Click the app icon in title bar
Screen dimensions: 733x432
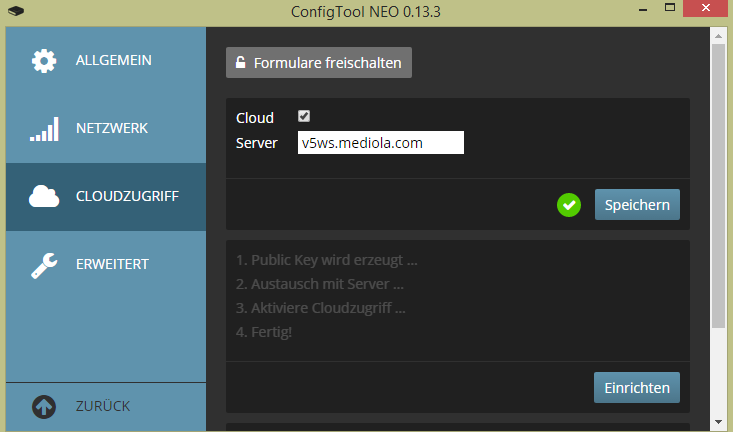point(16,10)
